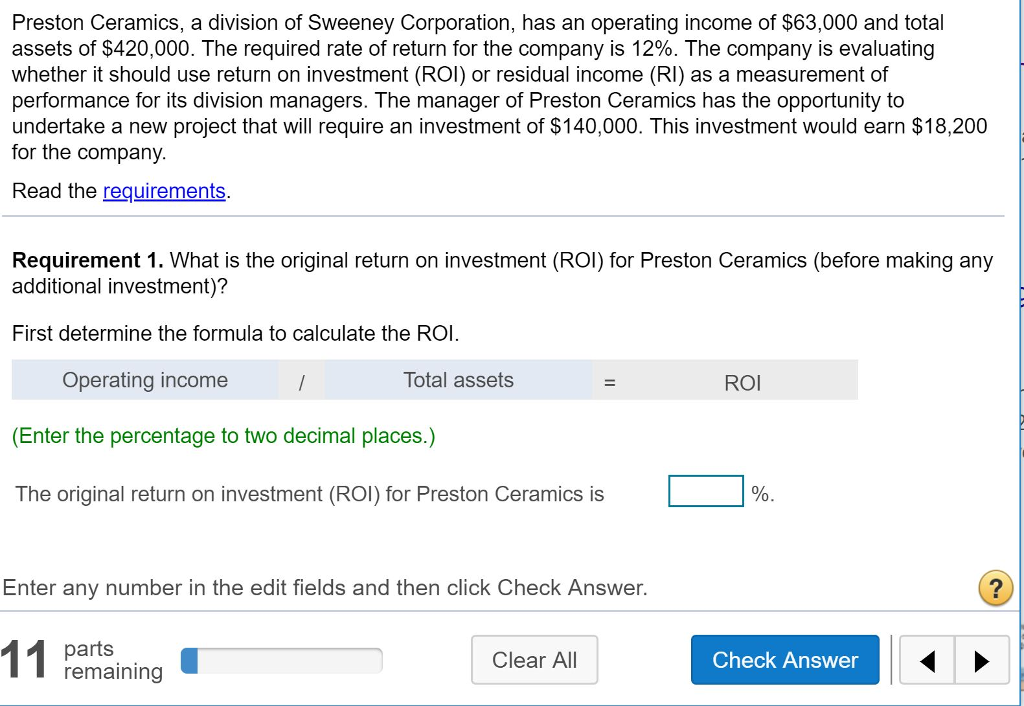1024x706 pixels.
Task: Select the right-pointing navigation triangle
Action: (981, 660)
